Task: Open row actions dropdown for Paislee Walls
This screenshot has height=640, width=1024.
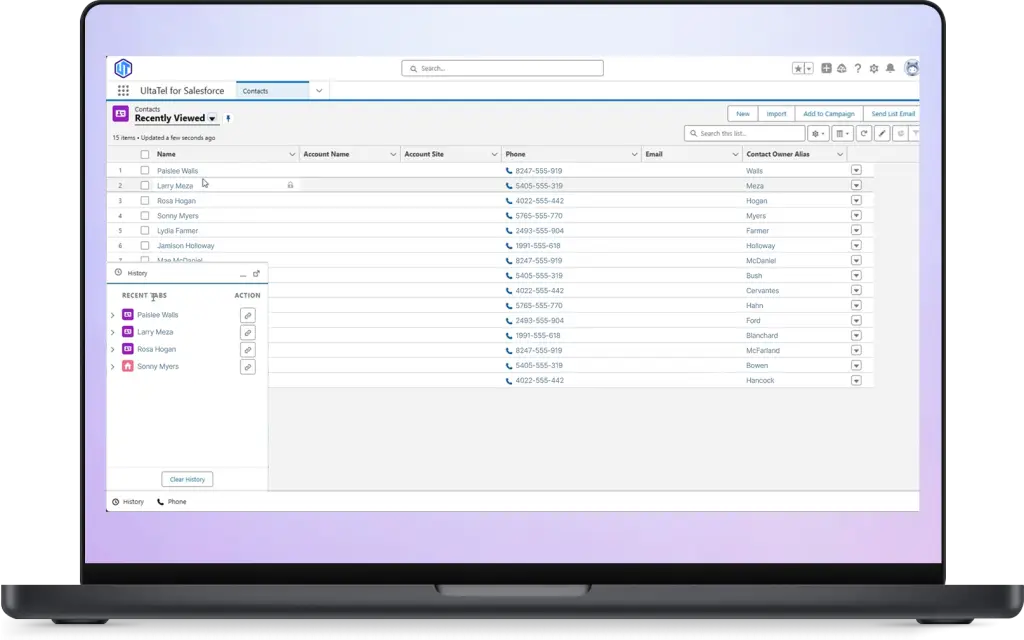Action: click(x=856, y=171)
